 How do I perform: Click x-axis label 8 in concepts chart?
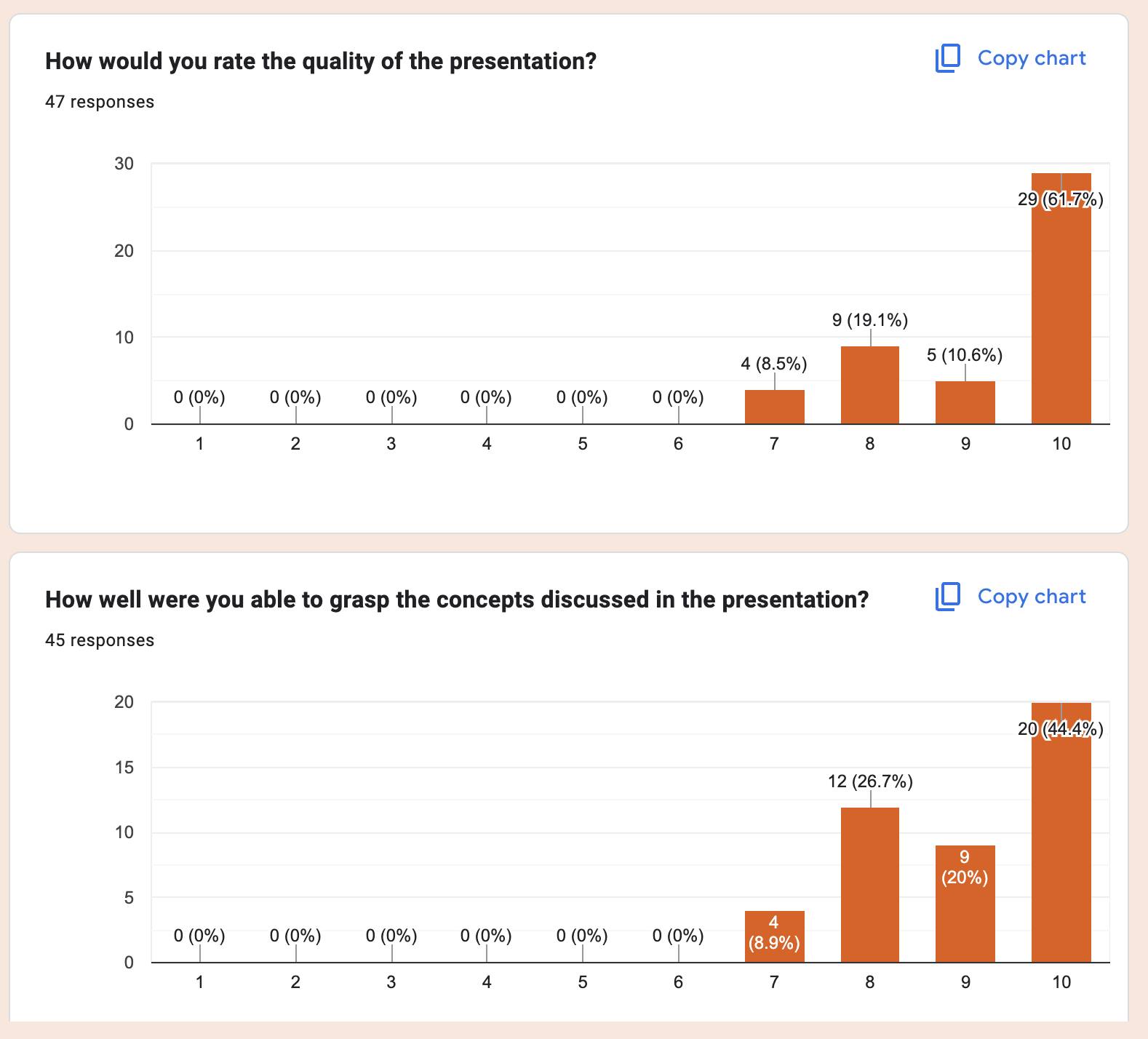[870, 982]
